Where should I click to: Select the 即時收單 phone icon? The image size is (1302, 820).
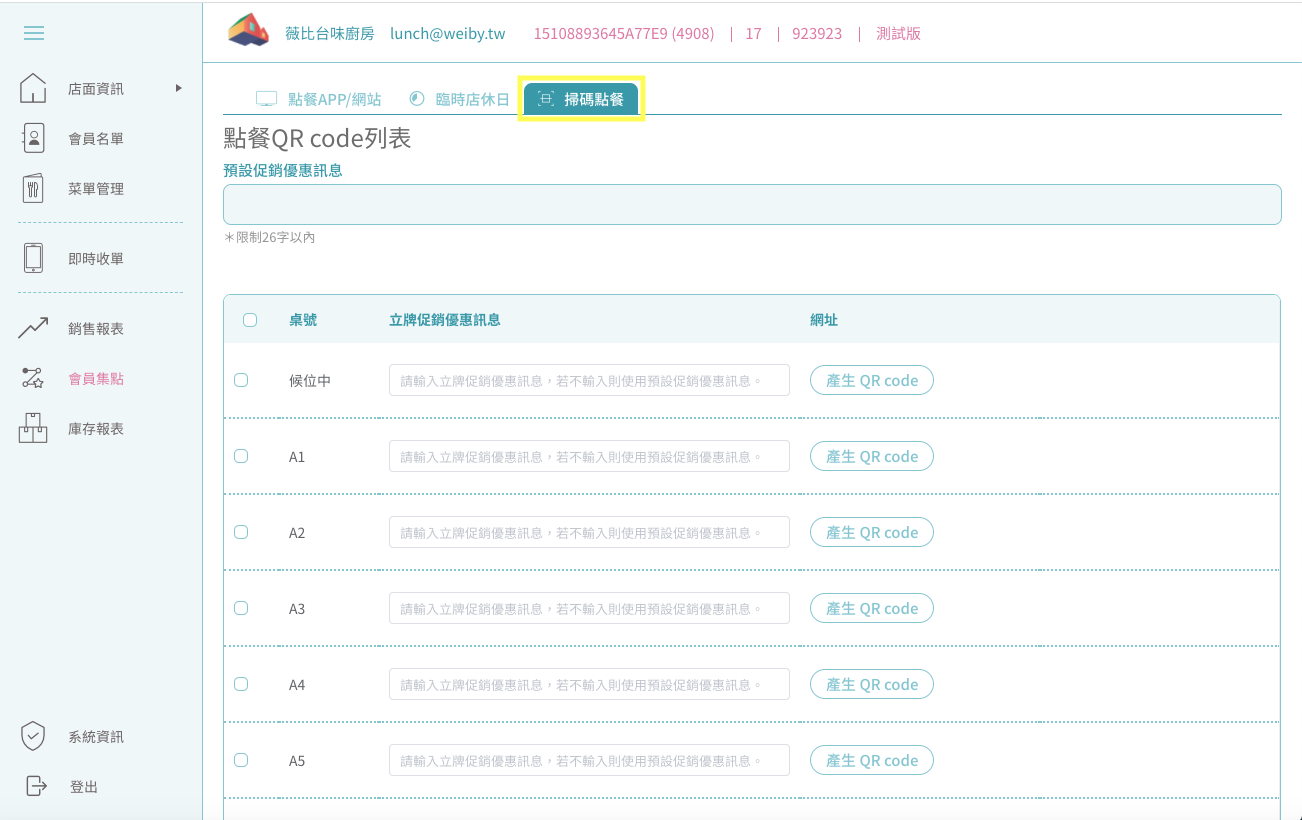point(33,258)
